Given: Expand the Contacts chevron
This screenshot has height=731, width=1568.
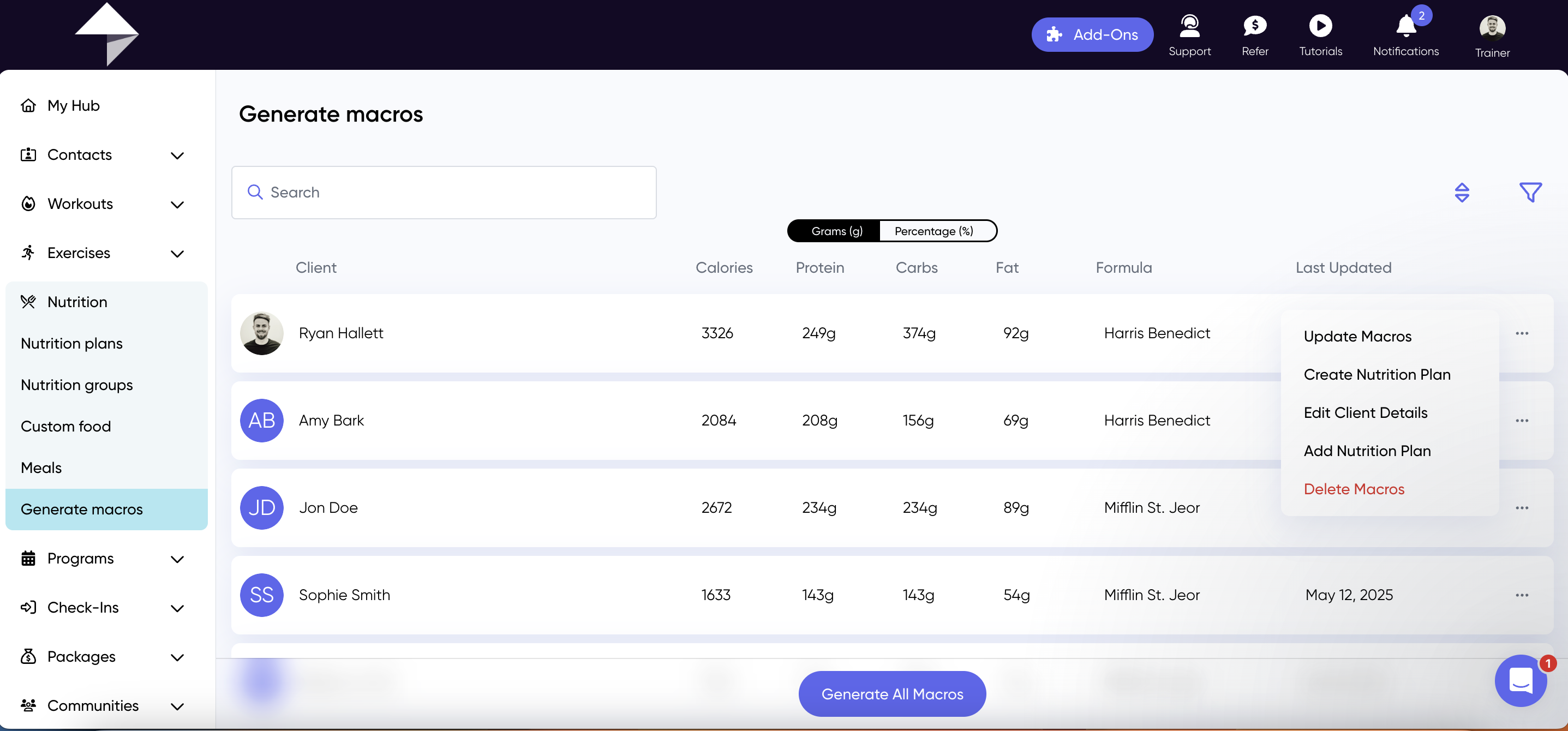Looking at the screenshot, I should tap(177, 155).
